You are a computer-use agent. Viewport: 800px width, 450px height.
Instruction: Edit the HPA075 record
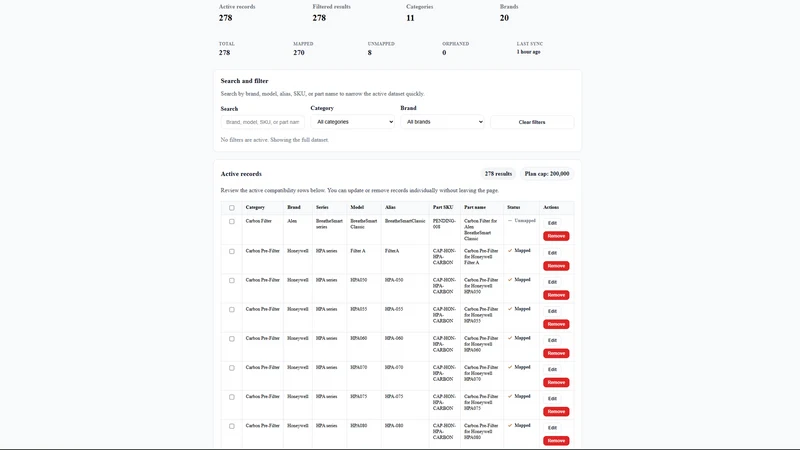point(552,398)
